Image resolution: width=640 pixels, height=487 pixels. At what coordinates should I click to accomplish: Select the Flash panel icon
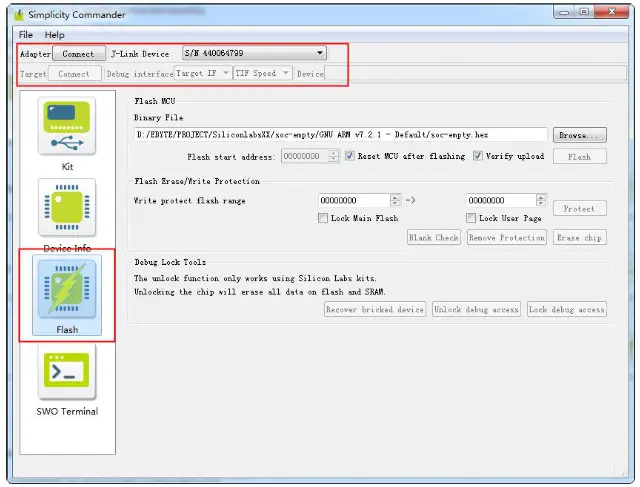coord(67,289)
